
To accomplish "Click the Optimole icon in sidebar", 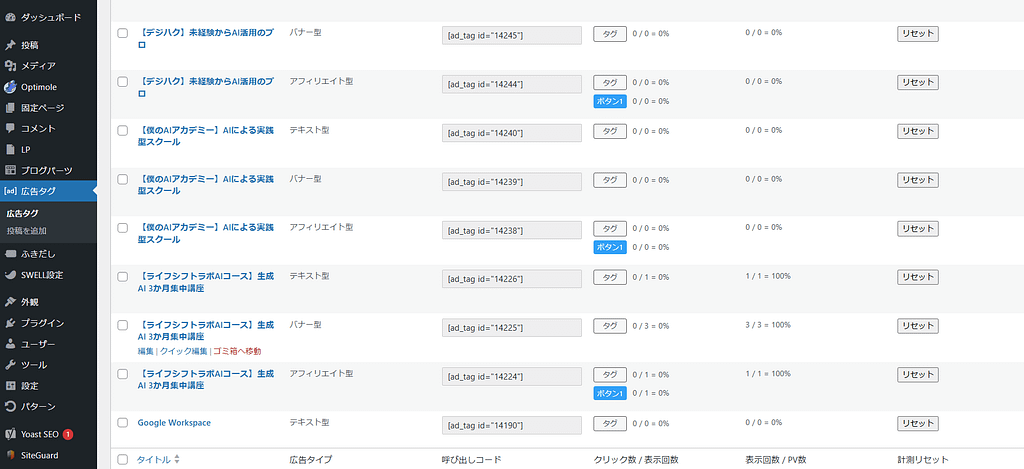I will point(10,87).
